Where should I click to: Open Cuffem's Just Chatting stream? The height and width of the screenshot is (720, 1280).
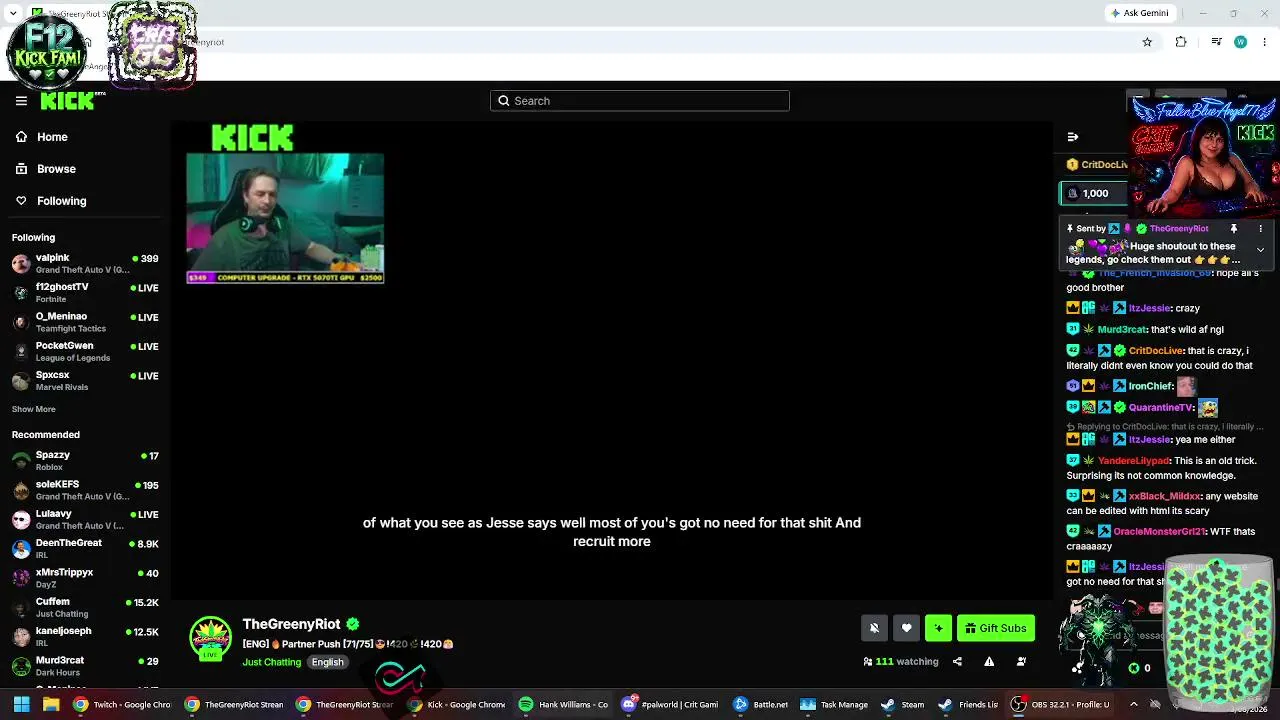(x=85, y=608)
